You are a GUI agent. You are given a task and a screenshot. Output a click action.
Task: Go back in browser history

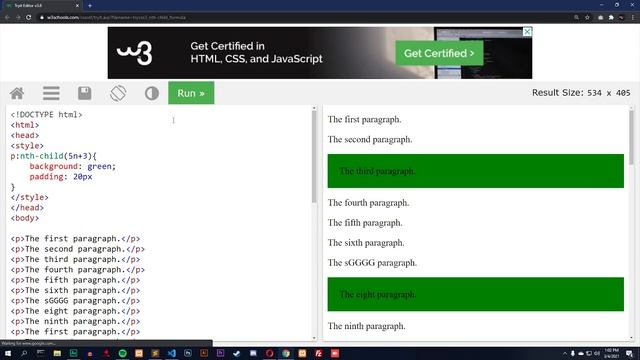(x=7, y=18)
